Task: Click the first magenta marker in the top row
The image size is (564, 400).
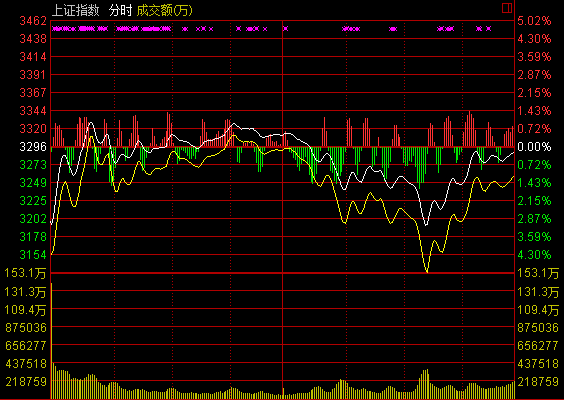Action: coord(54,29)
